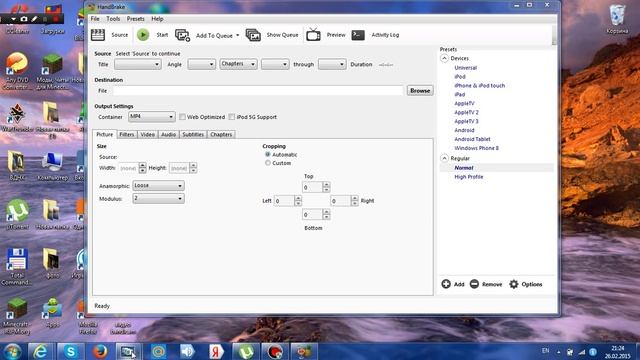Screen dimensions: 640x360
Task: Open the Title dropdown
Action: 138,64
